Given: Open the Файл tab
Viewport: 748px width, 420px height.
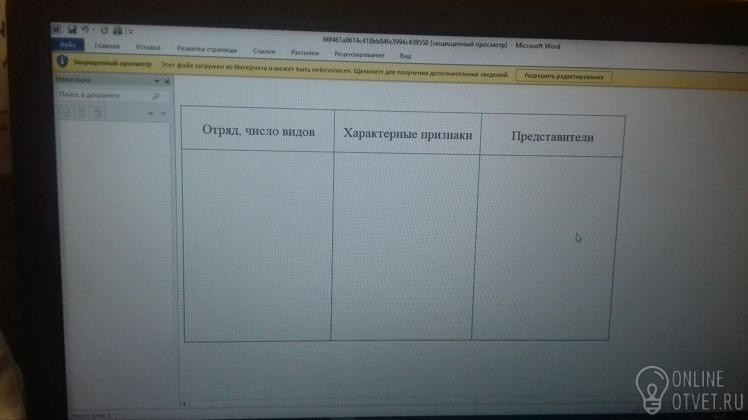Looking at the screenshot, I should [68, 45].
